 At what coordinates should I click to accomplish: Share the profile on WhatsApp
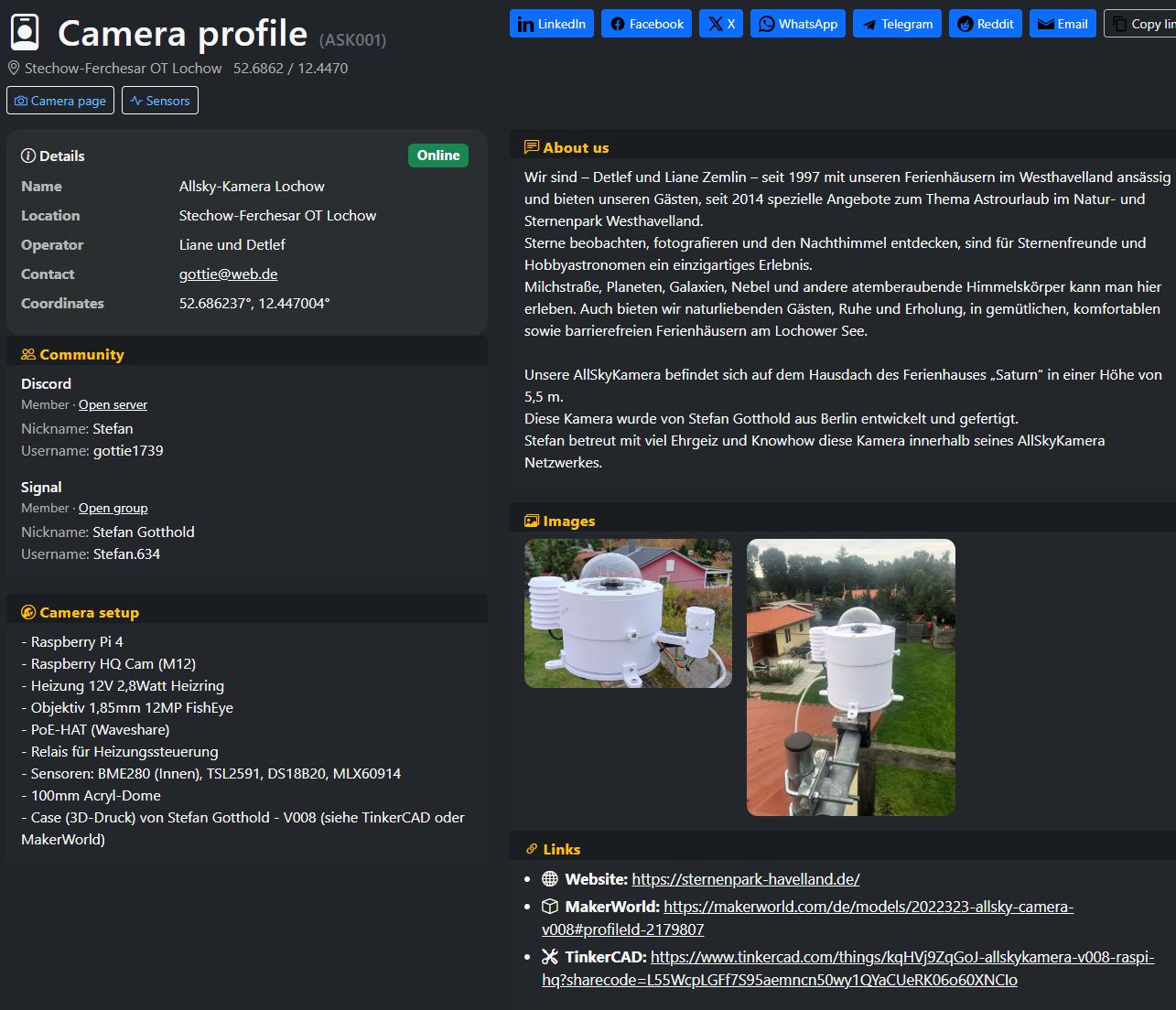(x=797, y=24)
